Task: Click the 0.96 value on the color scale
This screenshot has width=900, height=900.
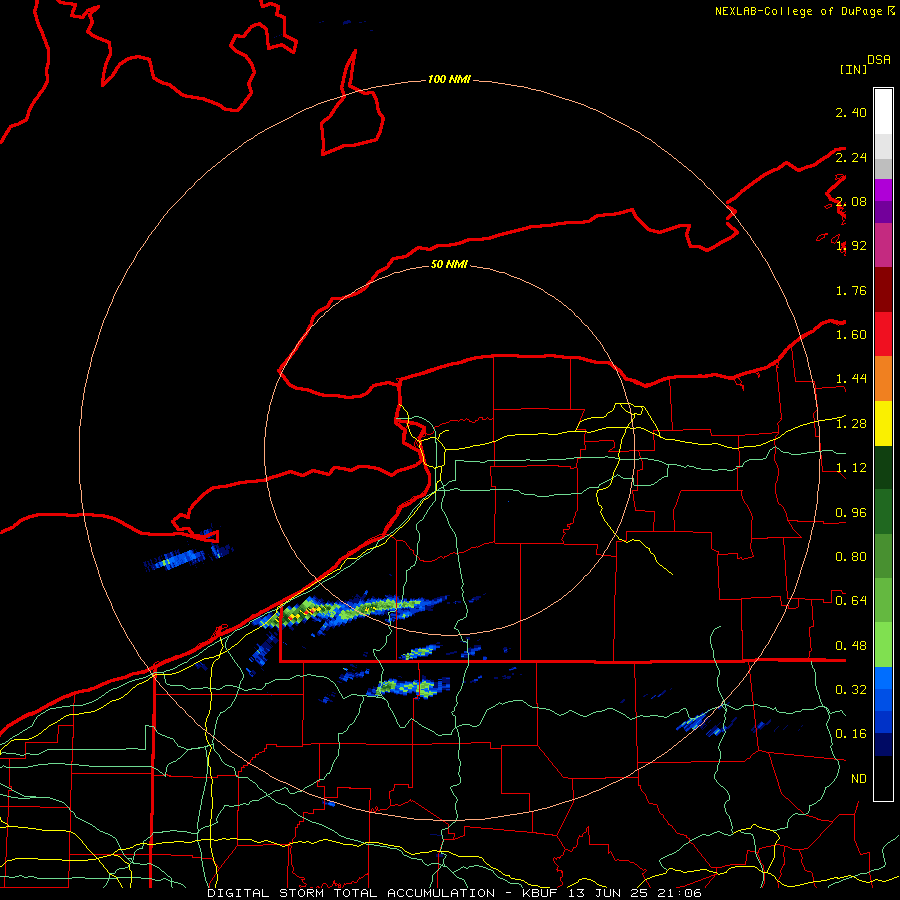Action: [851, 513]
